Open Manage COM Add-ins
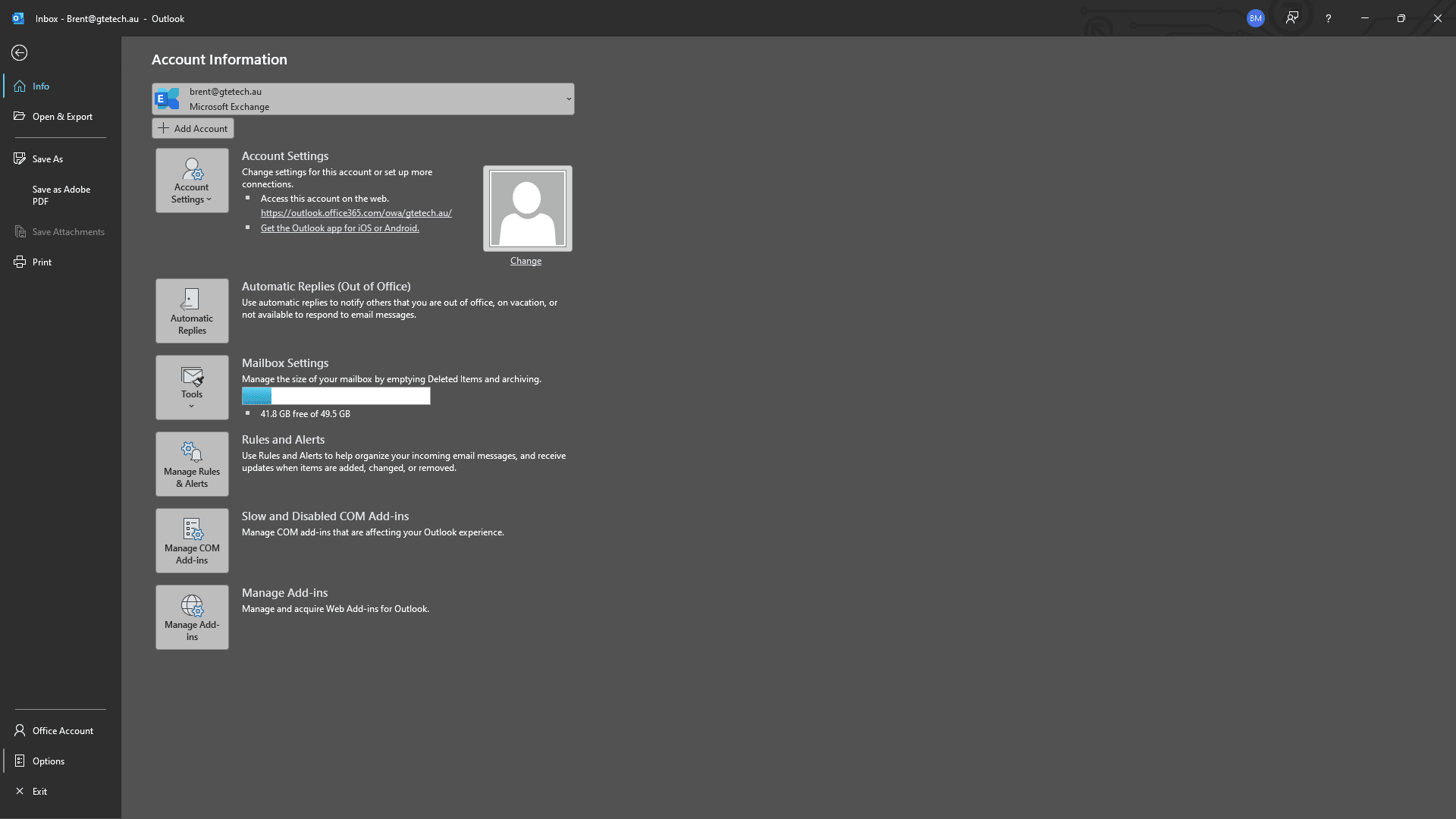 pos(192,541)
